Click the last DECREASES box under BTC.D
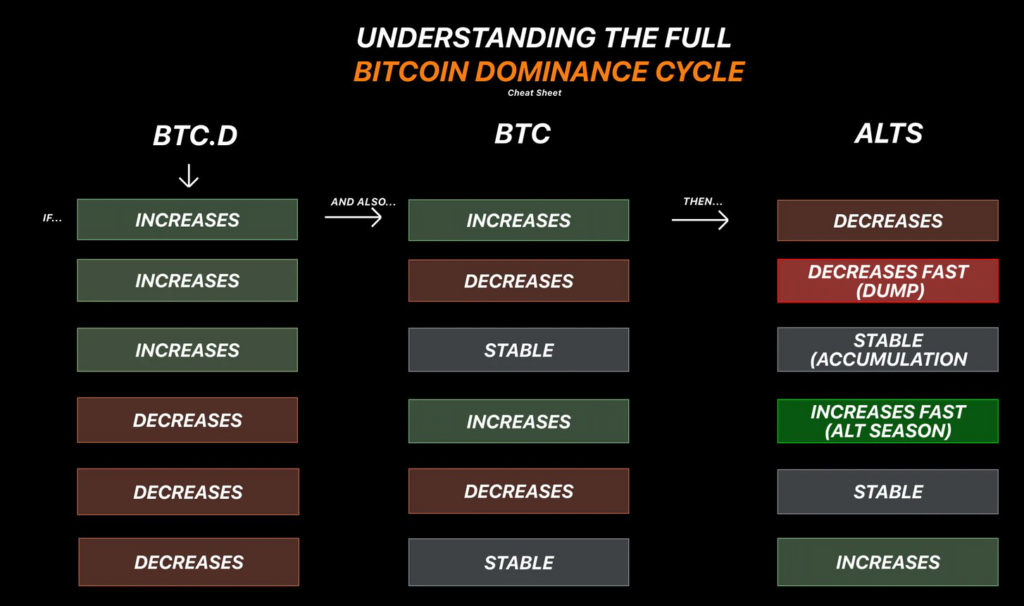The image size is (1024, 606). tap(189, 562)
